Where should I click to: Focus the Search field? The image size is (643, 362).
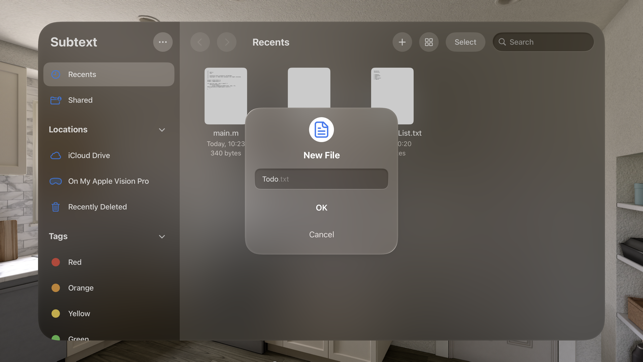point(543,42)
